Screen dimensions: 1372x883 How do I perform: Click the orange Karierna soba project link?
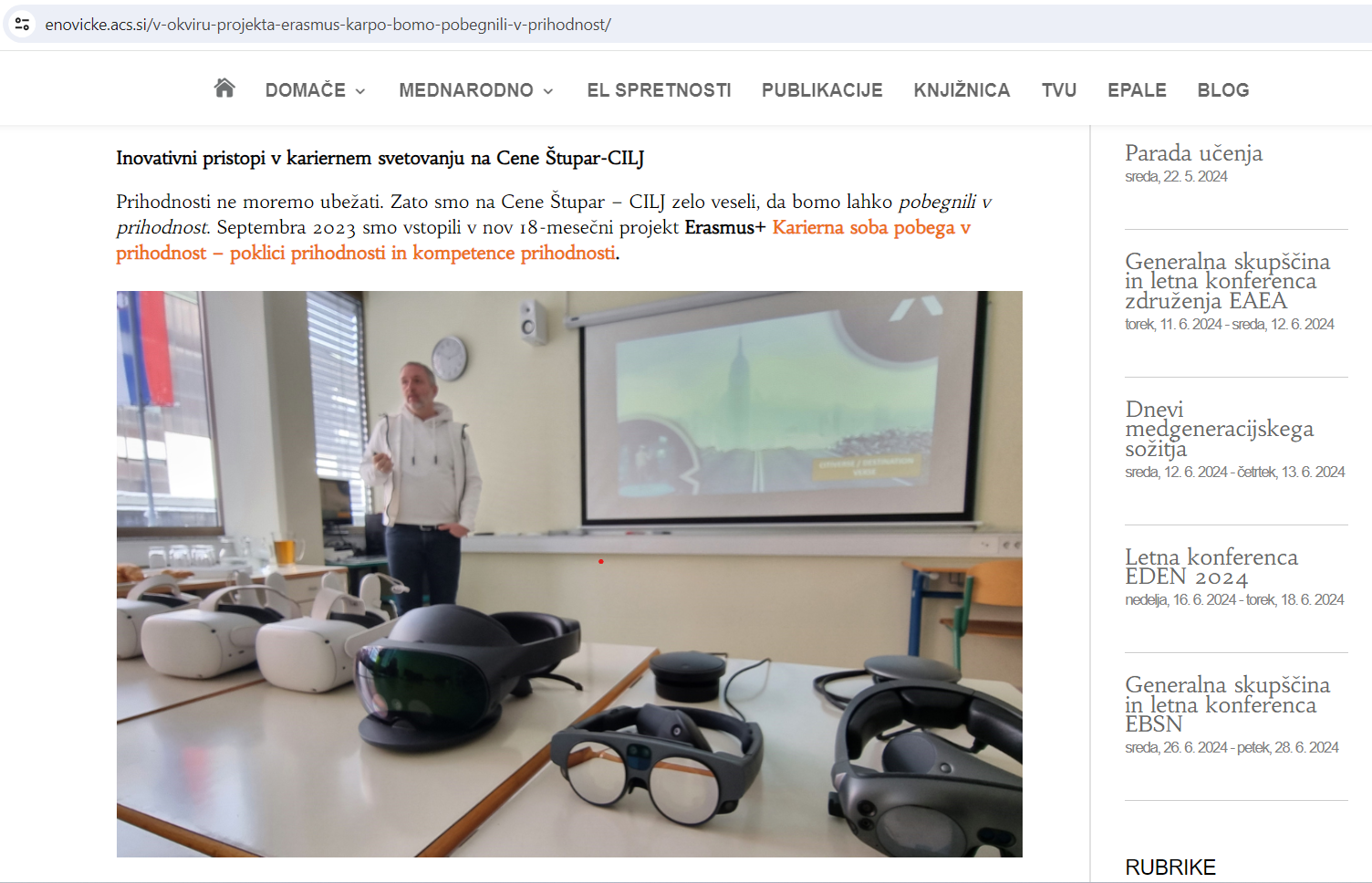pos(870,228)
